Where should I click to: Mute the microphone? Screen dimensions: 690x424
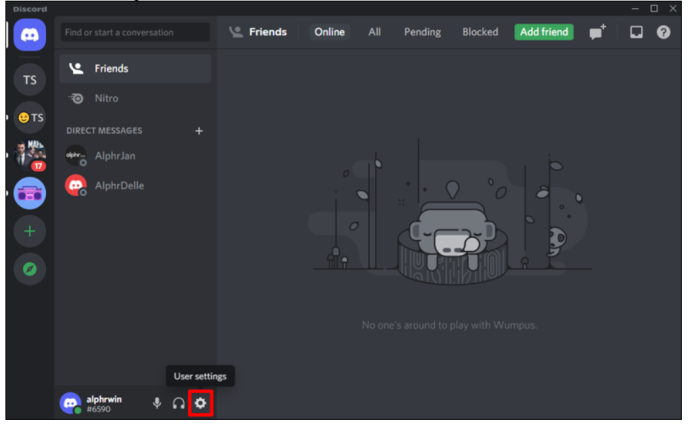coord(157,403)
